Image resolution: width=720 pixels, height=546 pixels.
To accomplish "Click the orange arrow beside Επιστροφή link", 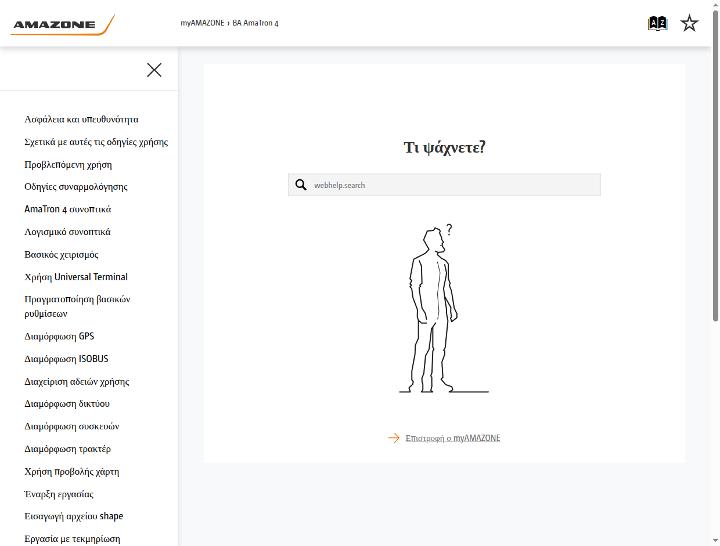I will [x=394, y=438].
